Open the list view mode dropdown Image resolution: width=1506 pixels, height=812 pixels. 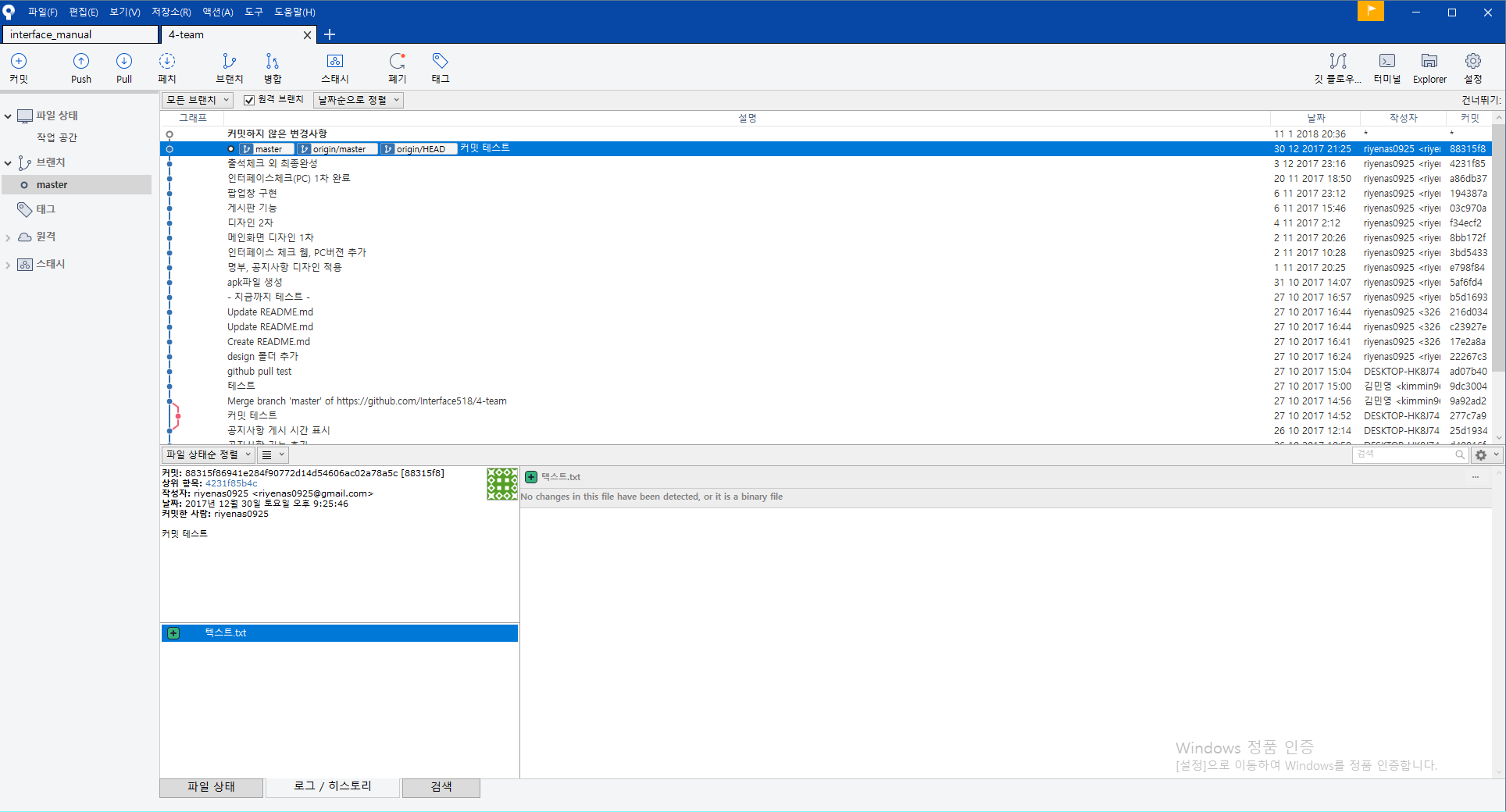pos(273,454)
